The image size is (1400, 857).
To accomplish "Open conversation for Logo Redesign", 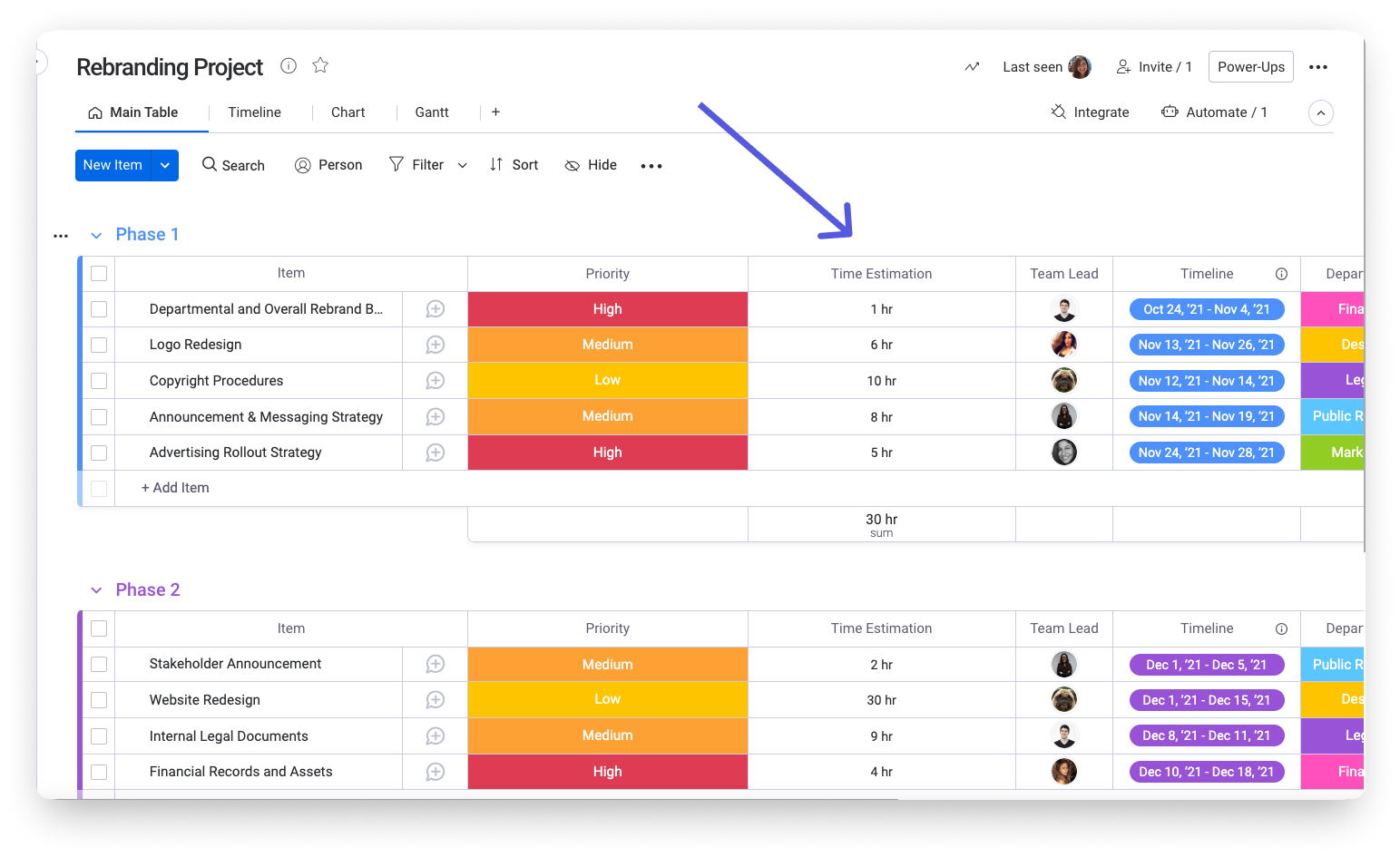I will 436,345.
